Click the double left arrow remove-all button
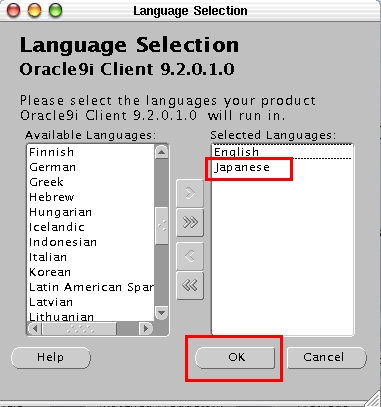 point(190,286)
